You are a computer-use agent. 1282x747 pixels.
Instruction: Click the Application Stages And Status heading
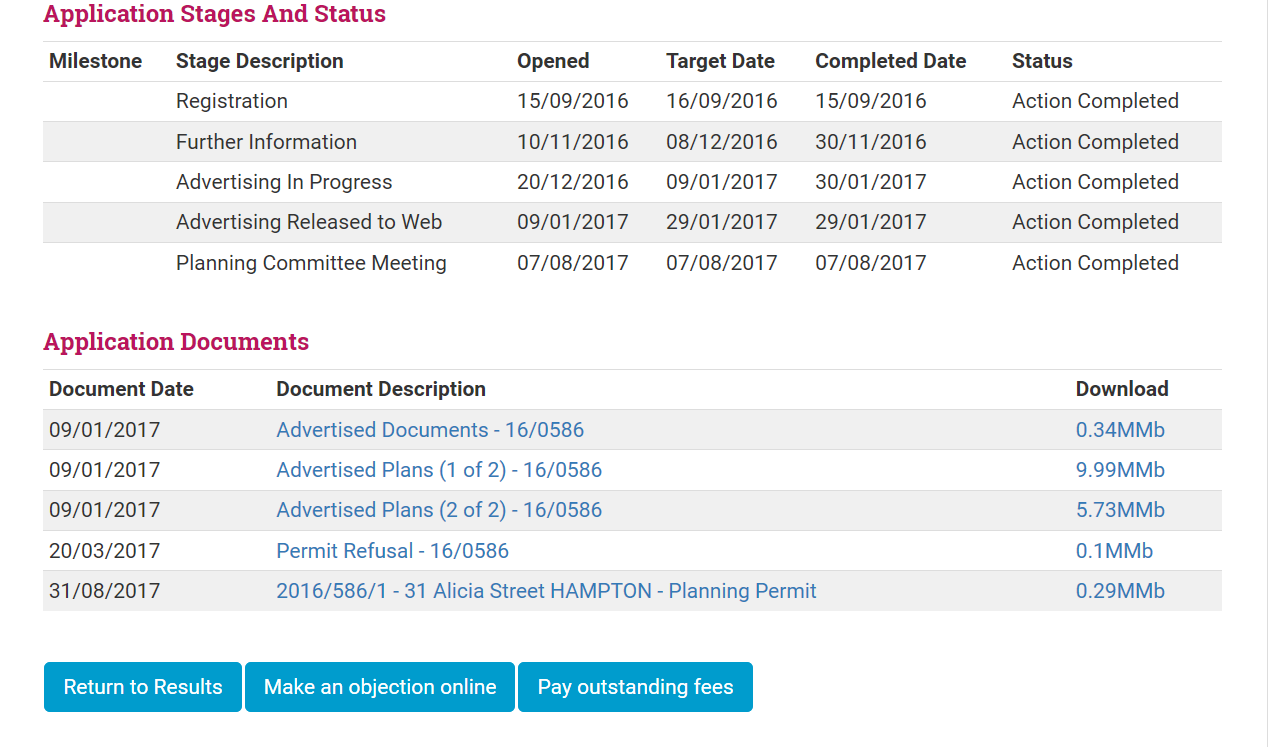point(214,14)
